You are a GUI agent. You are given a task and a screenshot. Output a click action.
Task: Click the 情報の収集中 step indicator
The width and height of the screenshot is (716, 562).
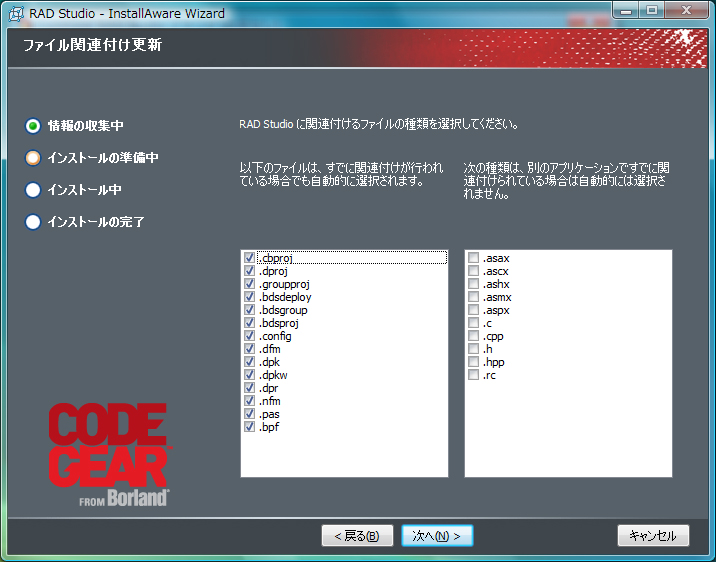[x=33, y=126]
